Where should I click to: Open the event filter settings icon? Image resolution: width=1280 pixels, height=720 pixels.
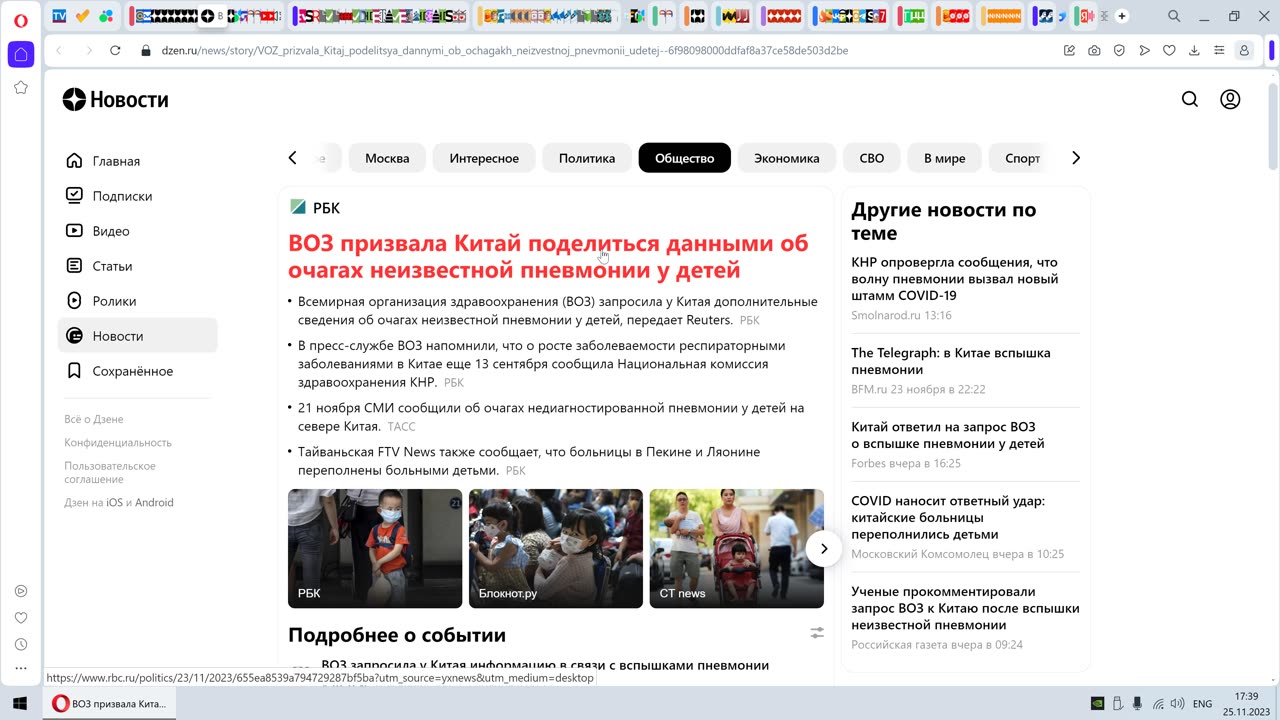(x=817, y=633)
